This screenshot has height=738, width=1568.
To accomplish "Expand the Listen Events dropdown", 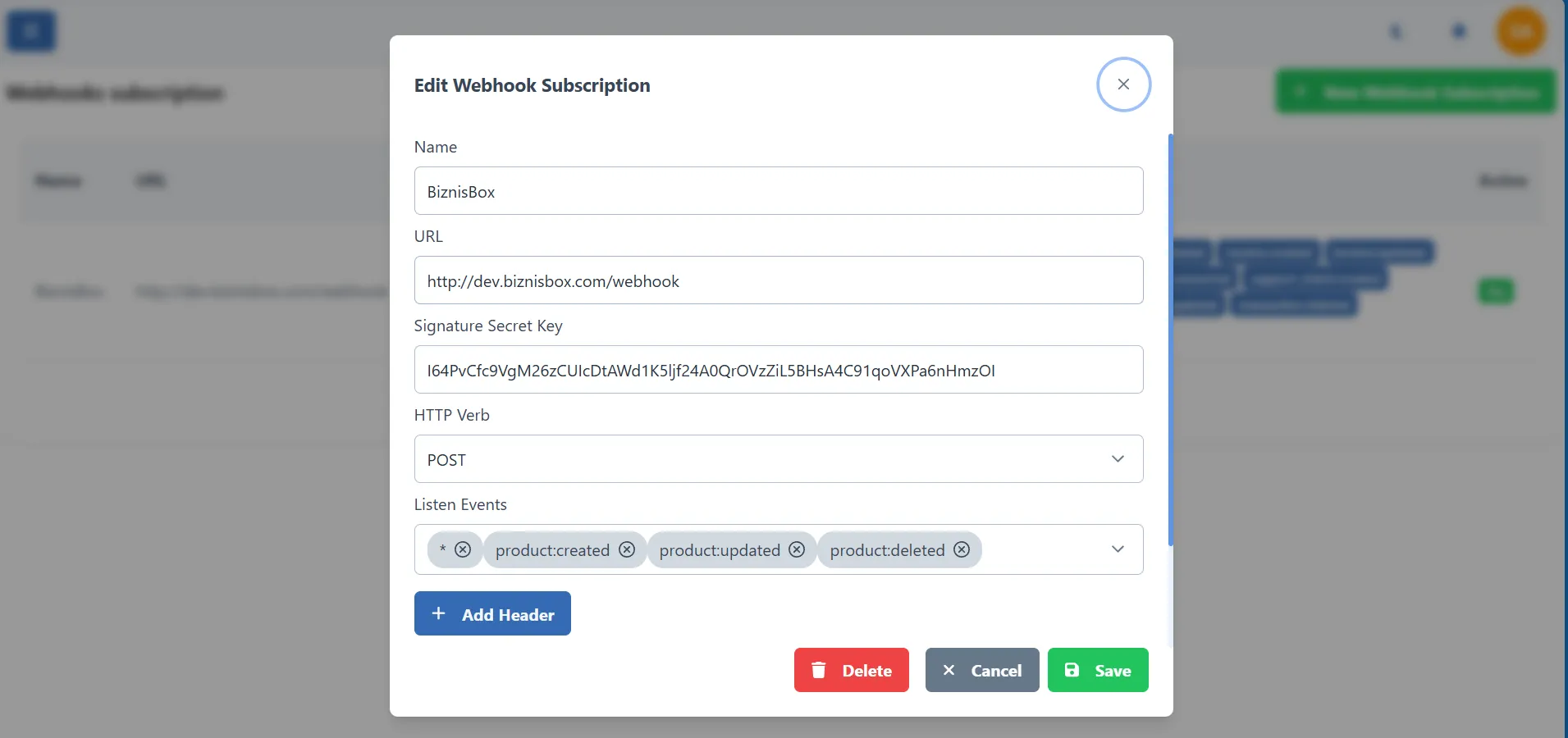I will pyautogui.click(x=1118, y=549).
